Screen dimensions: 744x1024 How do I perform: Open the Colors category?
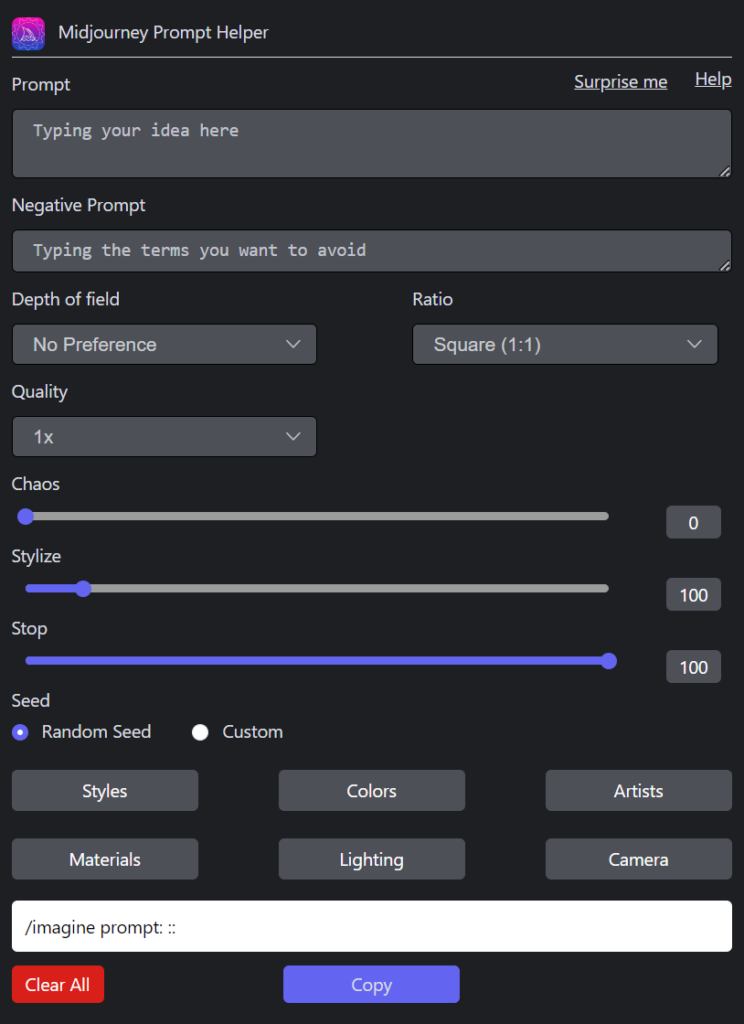pos(372,790)
